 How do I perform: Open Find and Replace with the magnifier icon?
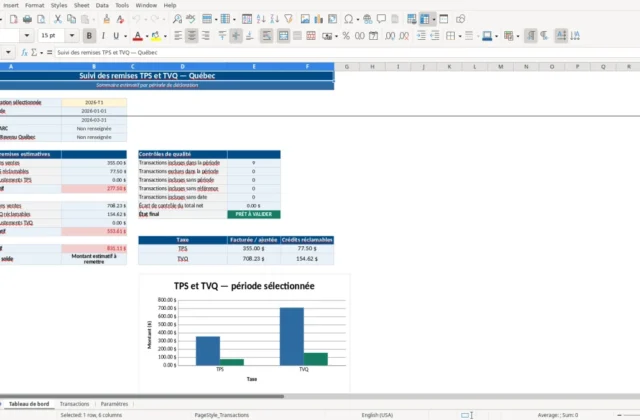pyautogui.click(x=177, y=19)
